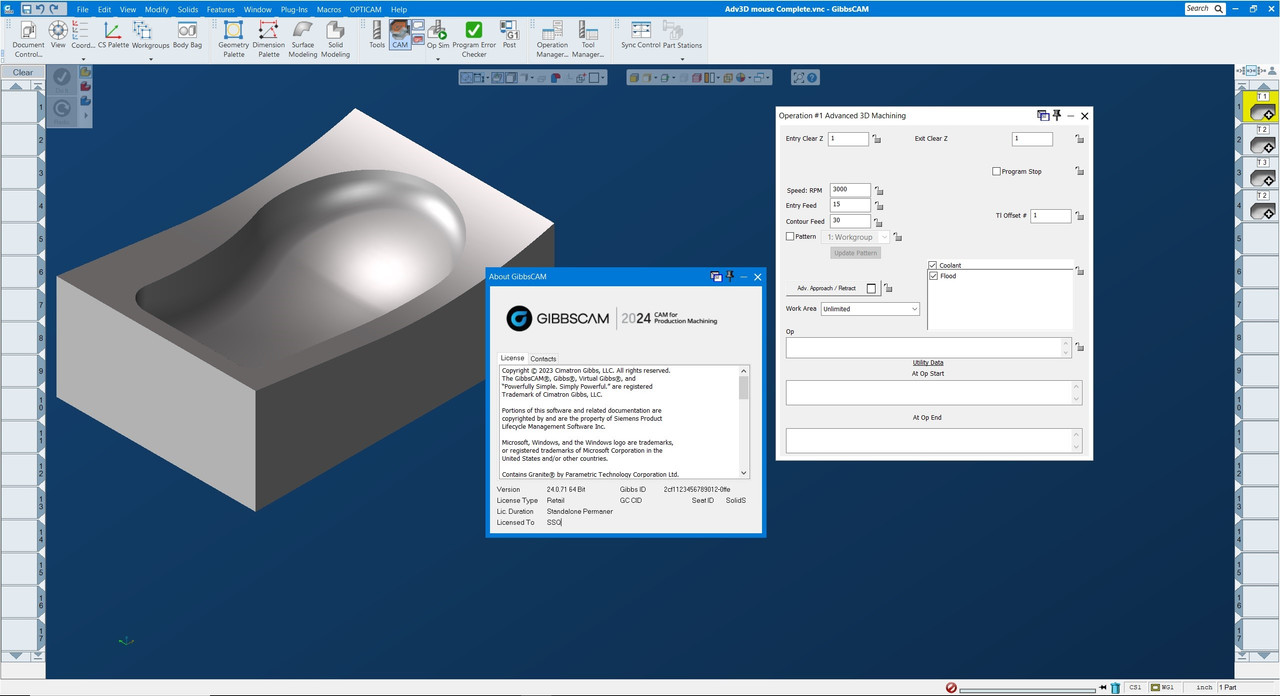Enable the Program Stop checkbox
The height and width of the screenshot is (696, 1280).
point(996,171)
